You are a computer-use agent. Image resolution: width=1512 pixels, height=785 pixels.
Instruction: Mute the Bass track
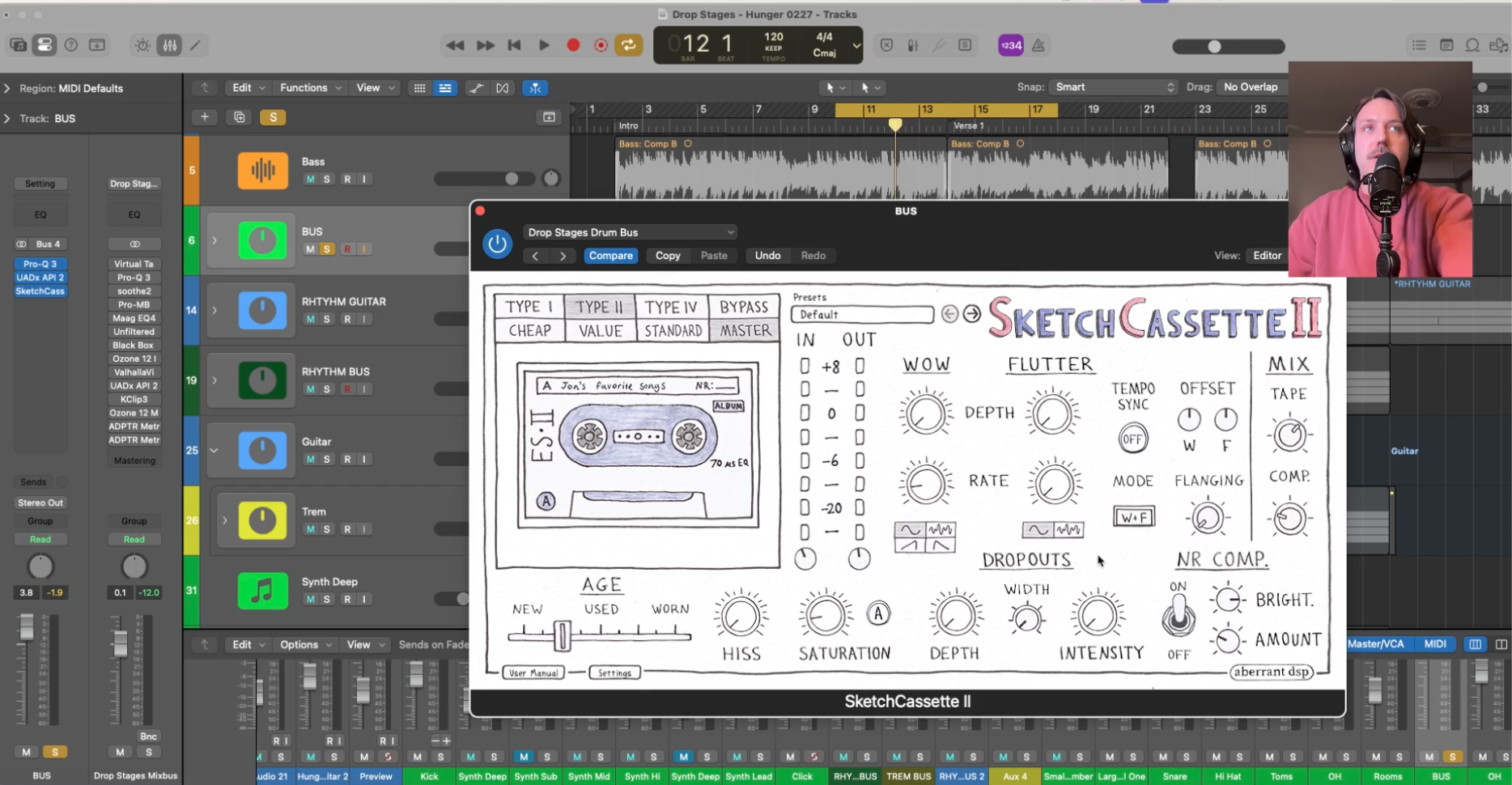pyautogui.click(x=310, y=179)
